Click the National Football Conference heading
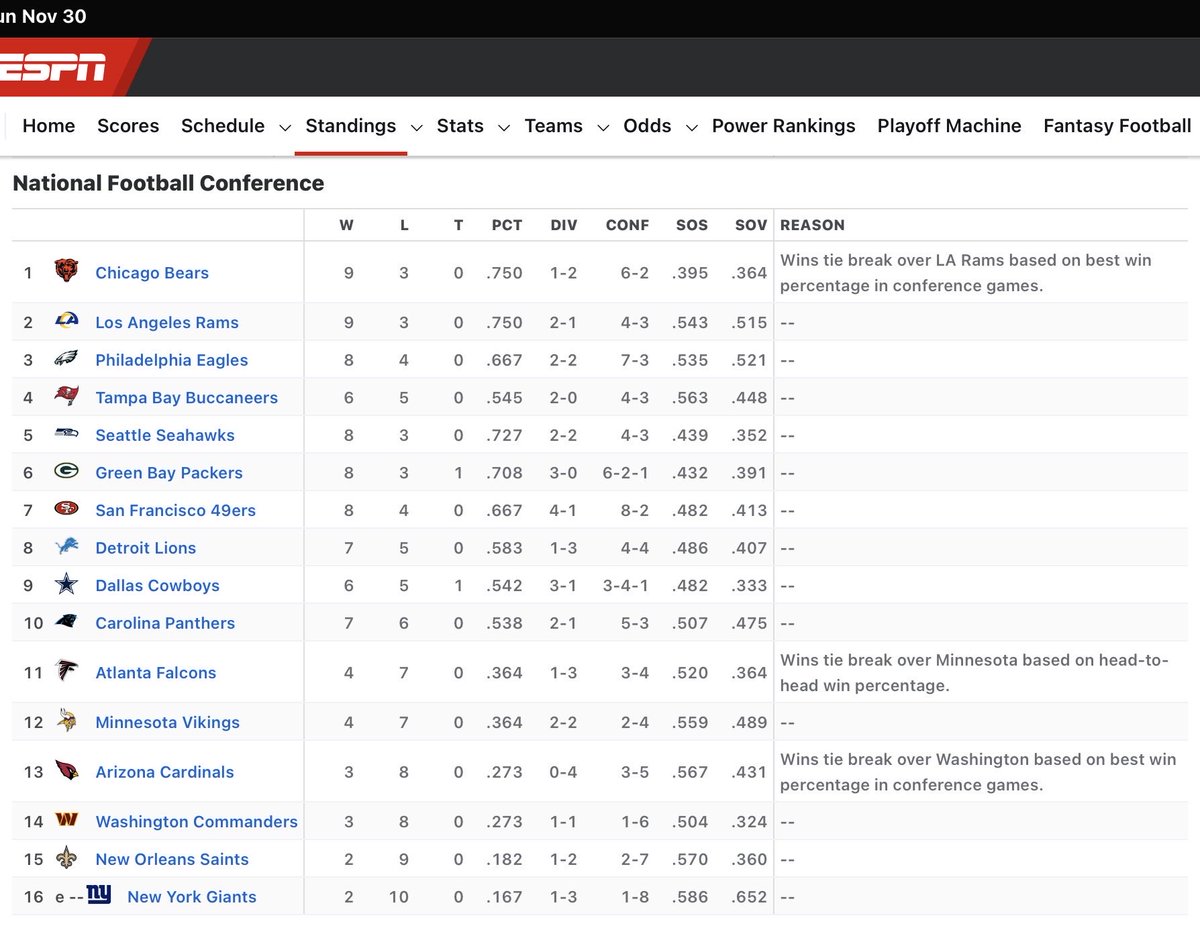This screenshot has width=1200, height=932. pos(168,183)
